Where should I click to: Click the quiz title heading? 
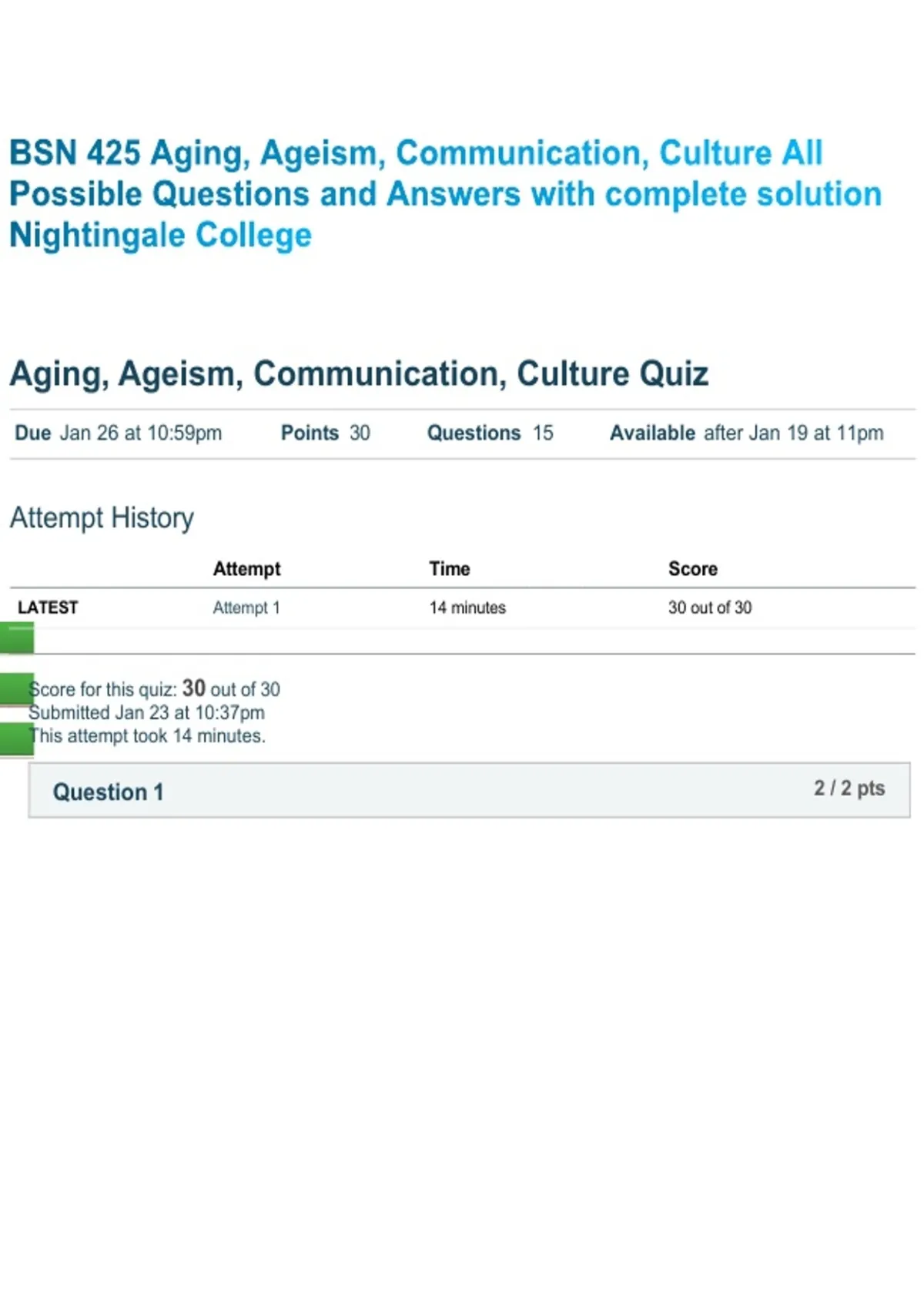(359, 374)
